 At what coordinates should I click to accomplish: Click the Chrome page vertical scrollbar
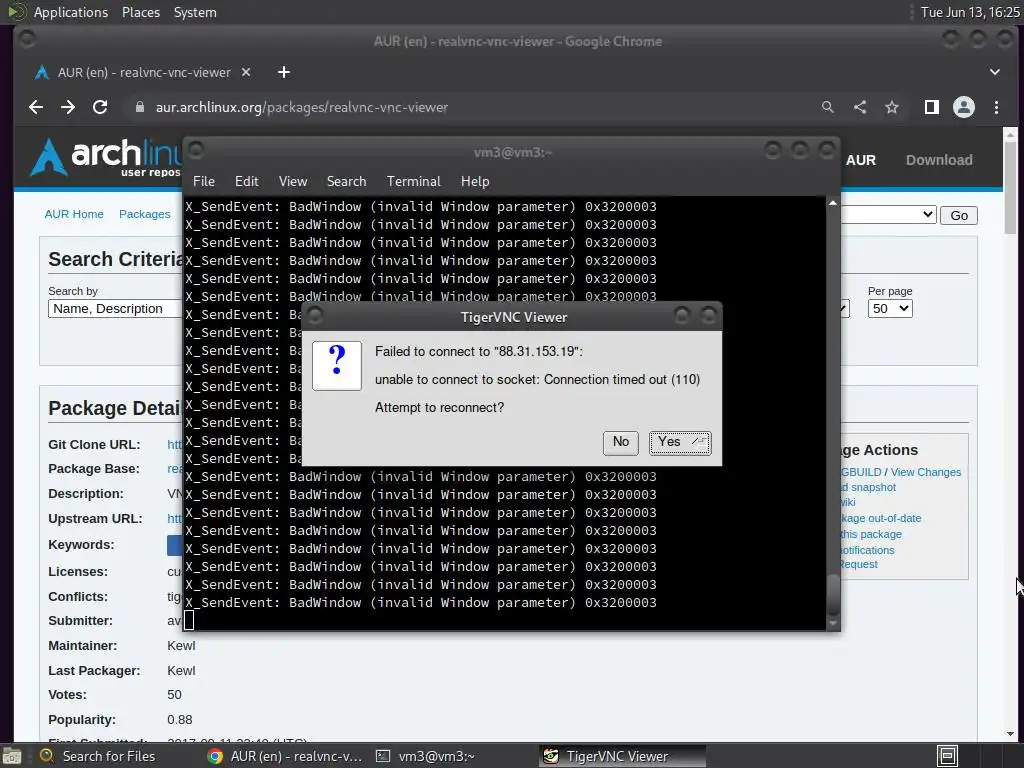point(1010,188)
